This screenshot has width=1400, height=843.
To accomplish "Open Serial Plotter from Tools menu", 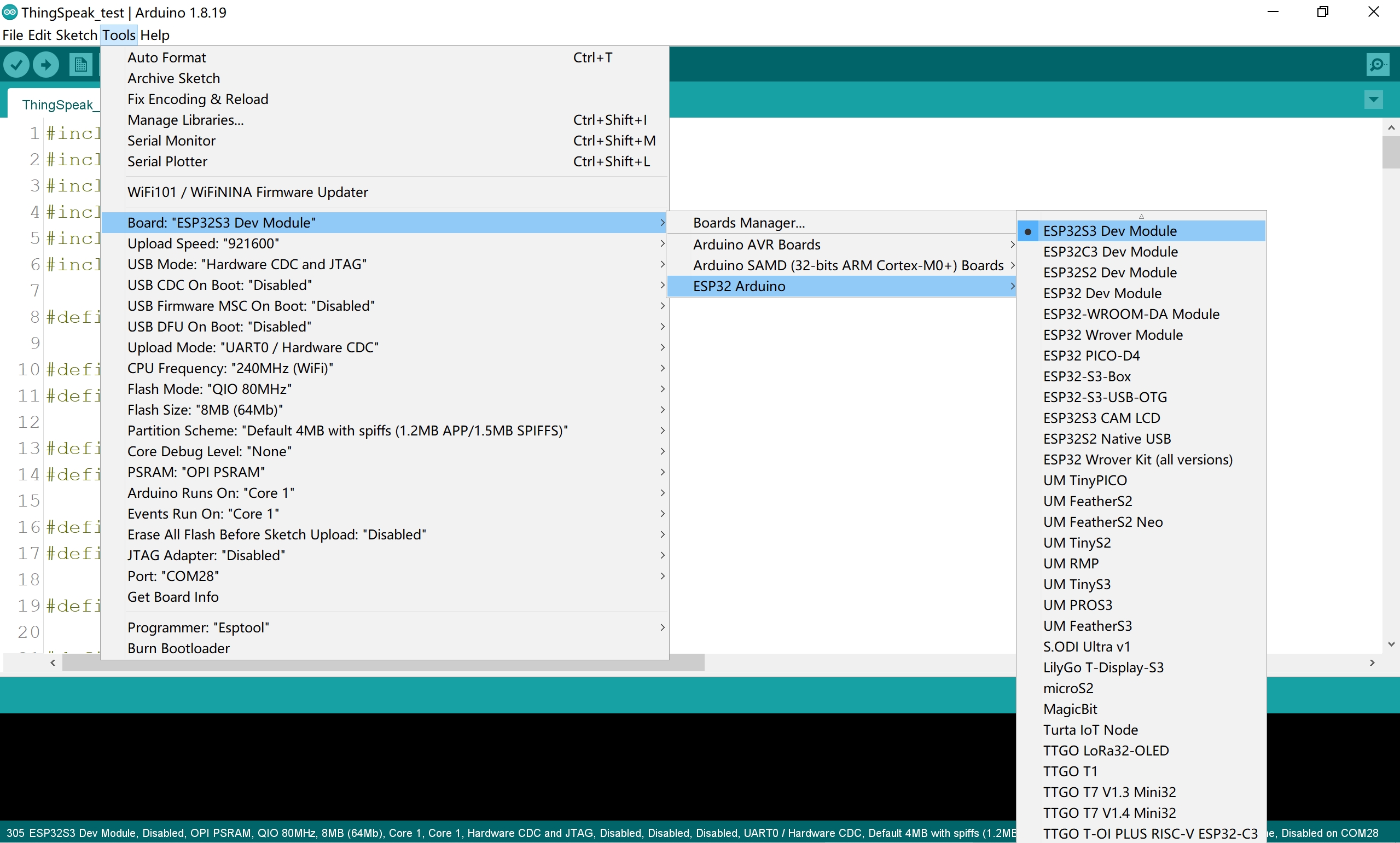I will tap(385, 161).
